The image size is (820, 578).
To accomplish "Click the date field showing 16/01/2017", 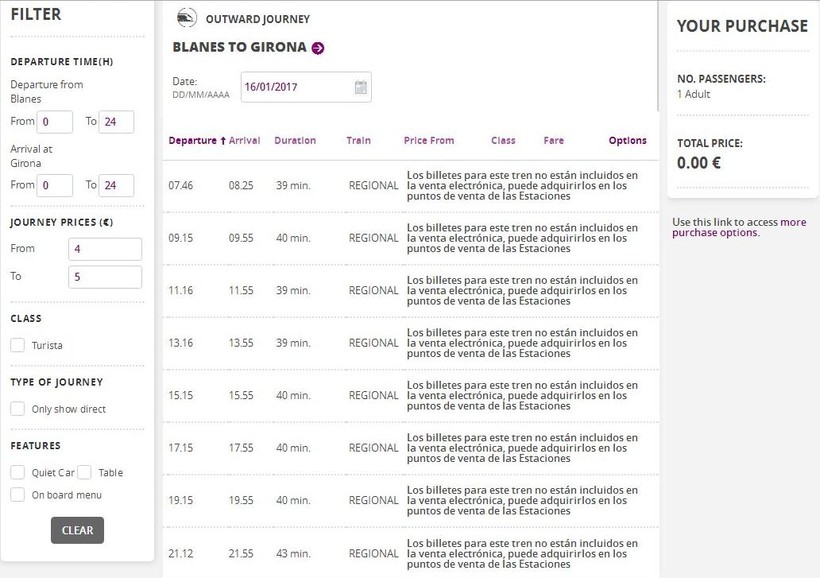I will tap(297, 87).
